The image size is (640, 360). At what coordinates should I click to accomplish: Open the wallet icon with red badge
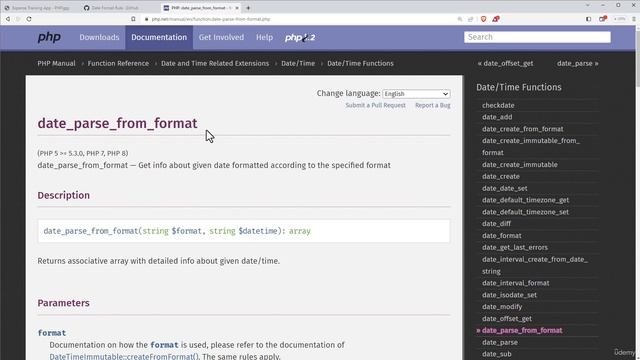(602, 19)
